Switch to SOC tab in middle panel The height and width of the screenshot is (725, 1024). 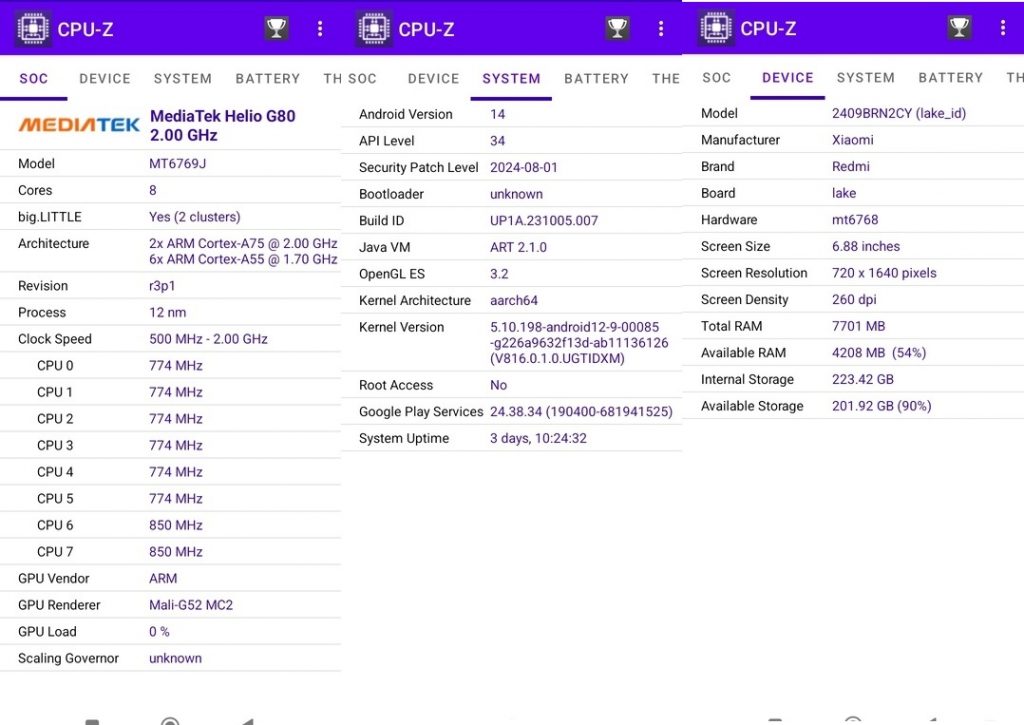(x=362, y=79)
